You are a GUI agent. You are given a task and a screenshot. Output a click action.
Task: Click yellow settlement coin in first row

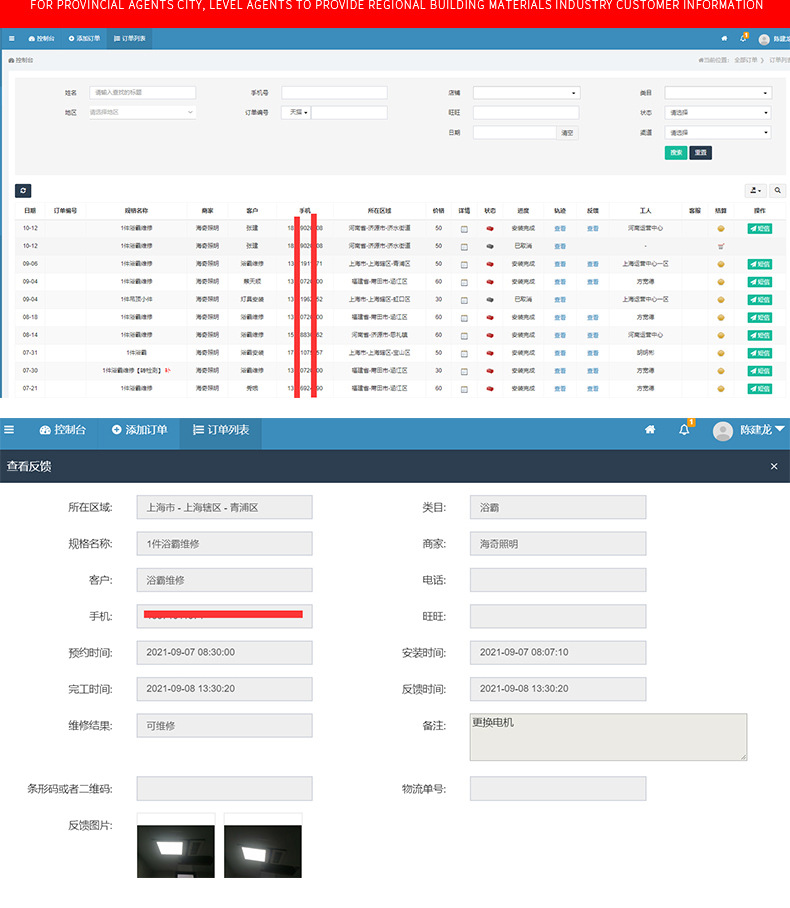(x=721, y=229)
